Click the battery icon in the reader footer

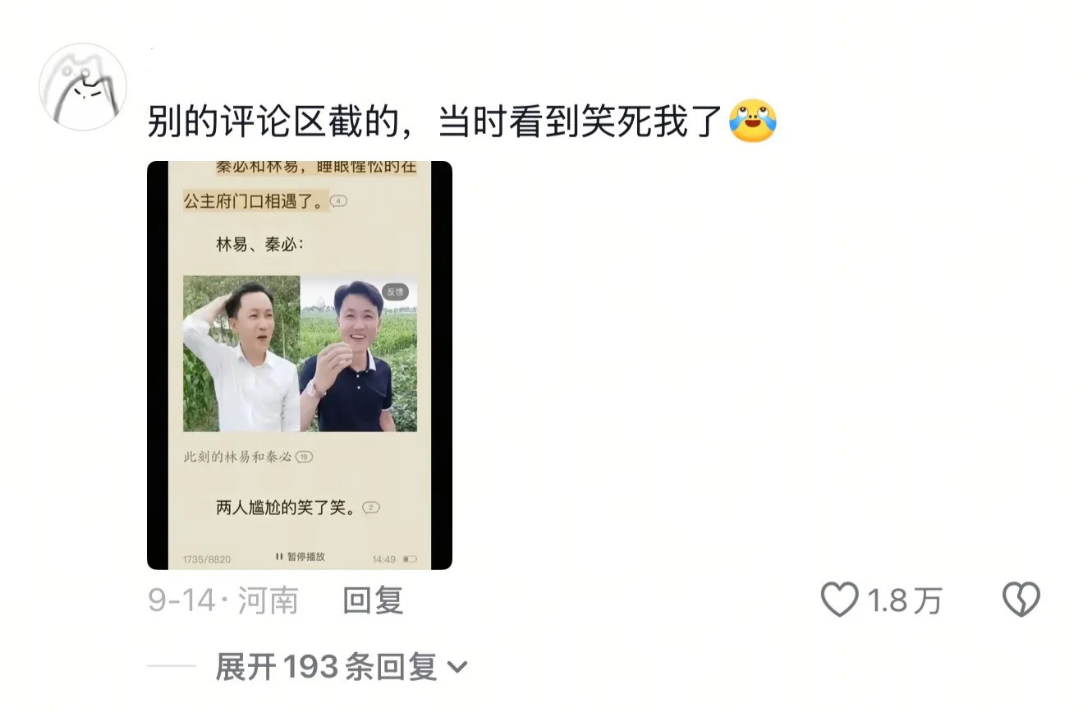(410, 559)
